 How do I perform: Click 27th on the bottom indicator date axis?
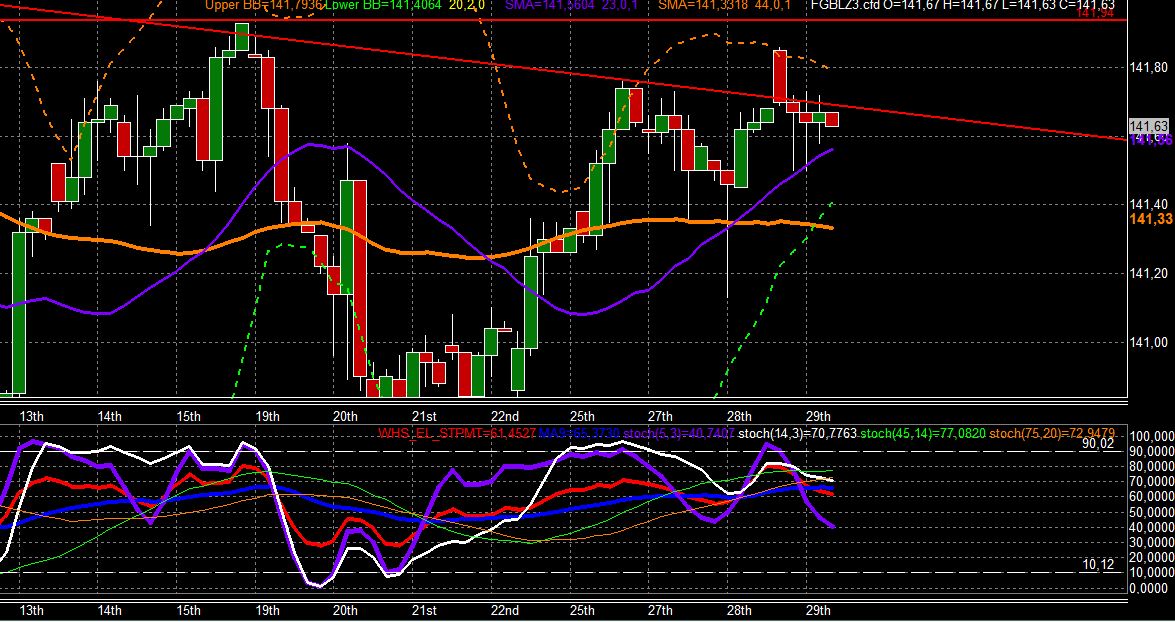660,610
